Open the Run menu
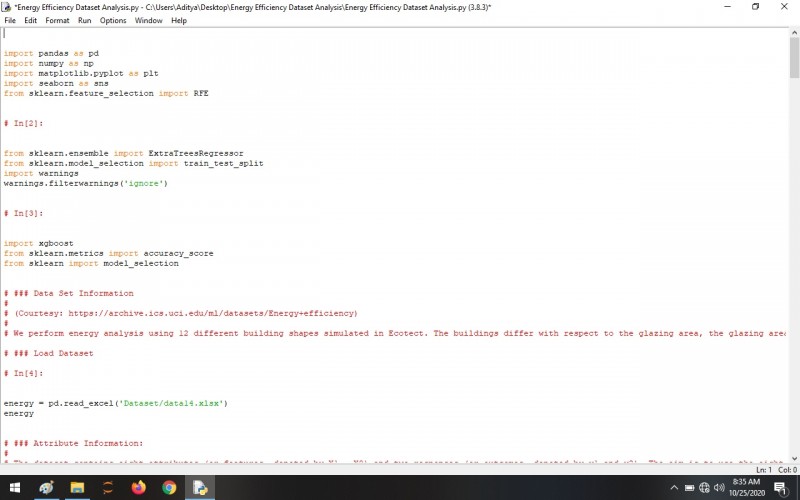Viewport: 800px width, 500px height. pyautogui.click(x=84, y=20)
